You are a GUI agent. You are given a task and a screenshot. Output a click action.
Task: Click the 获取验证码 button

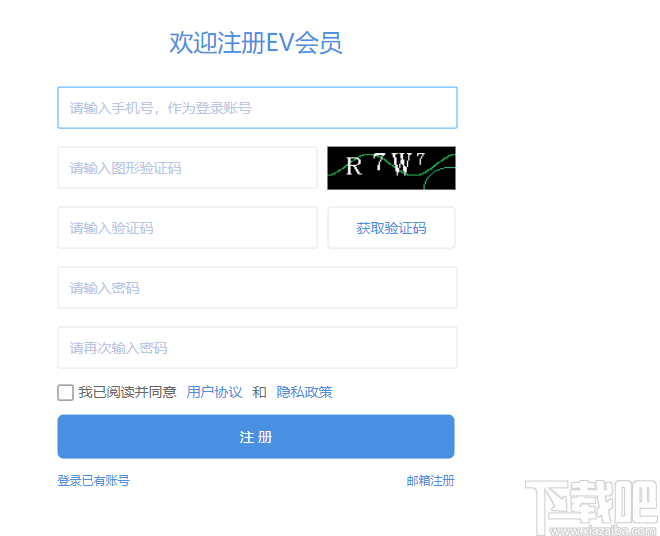click(391, 228)
